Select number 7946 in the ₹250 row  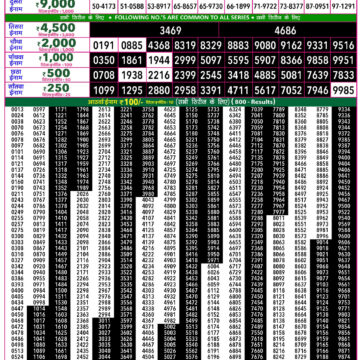point(317,90)
